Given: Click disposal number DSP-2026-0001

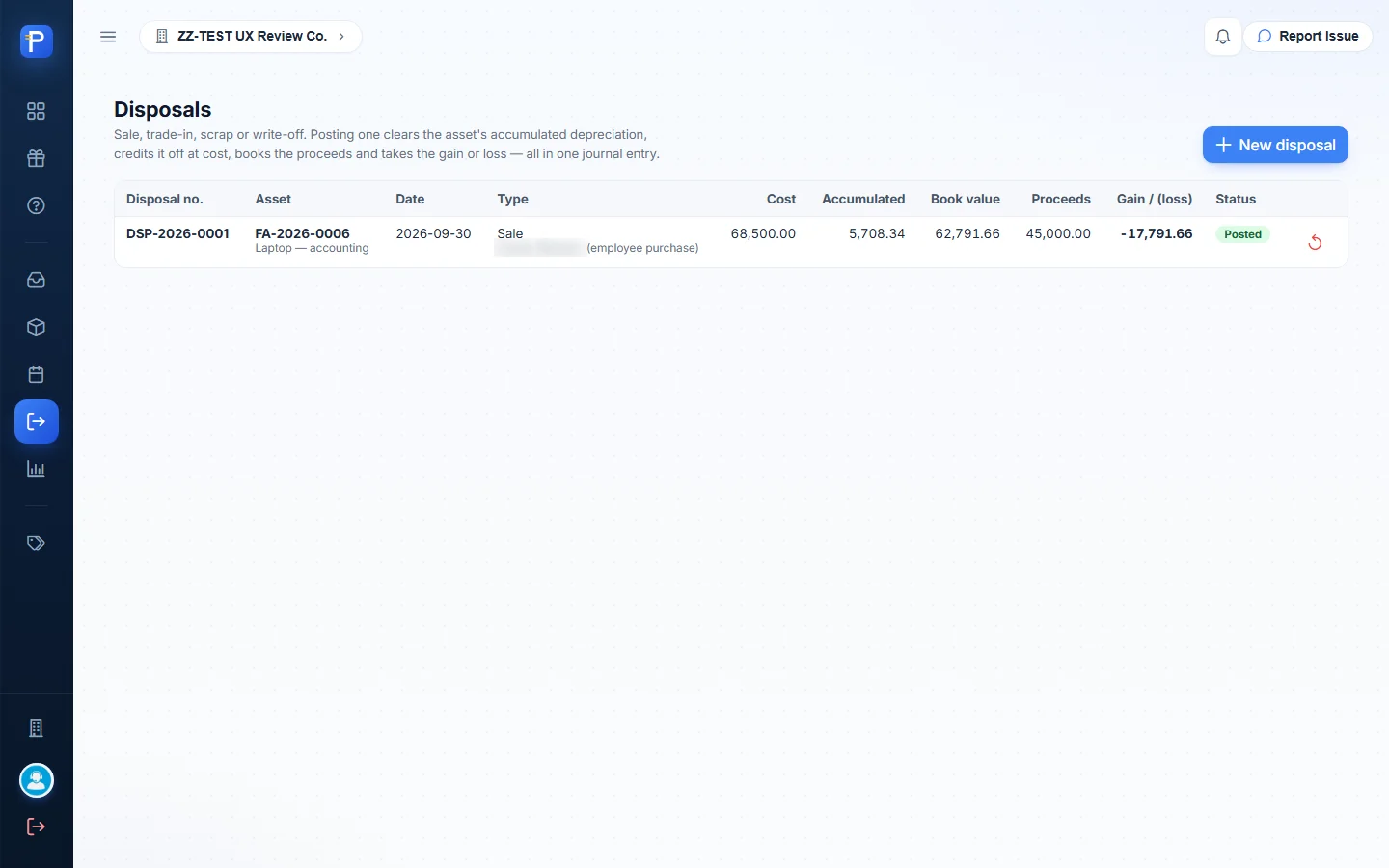Looking at the screenshot, I should tap(177, 233).
